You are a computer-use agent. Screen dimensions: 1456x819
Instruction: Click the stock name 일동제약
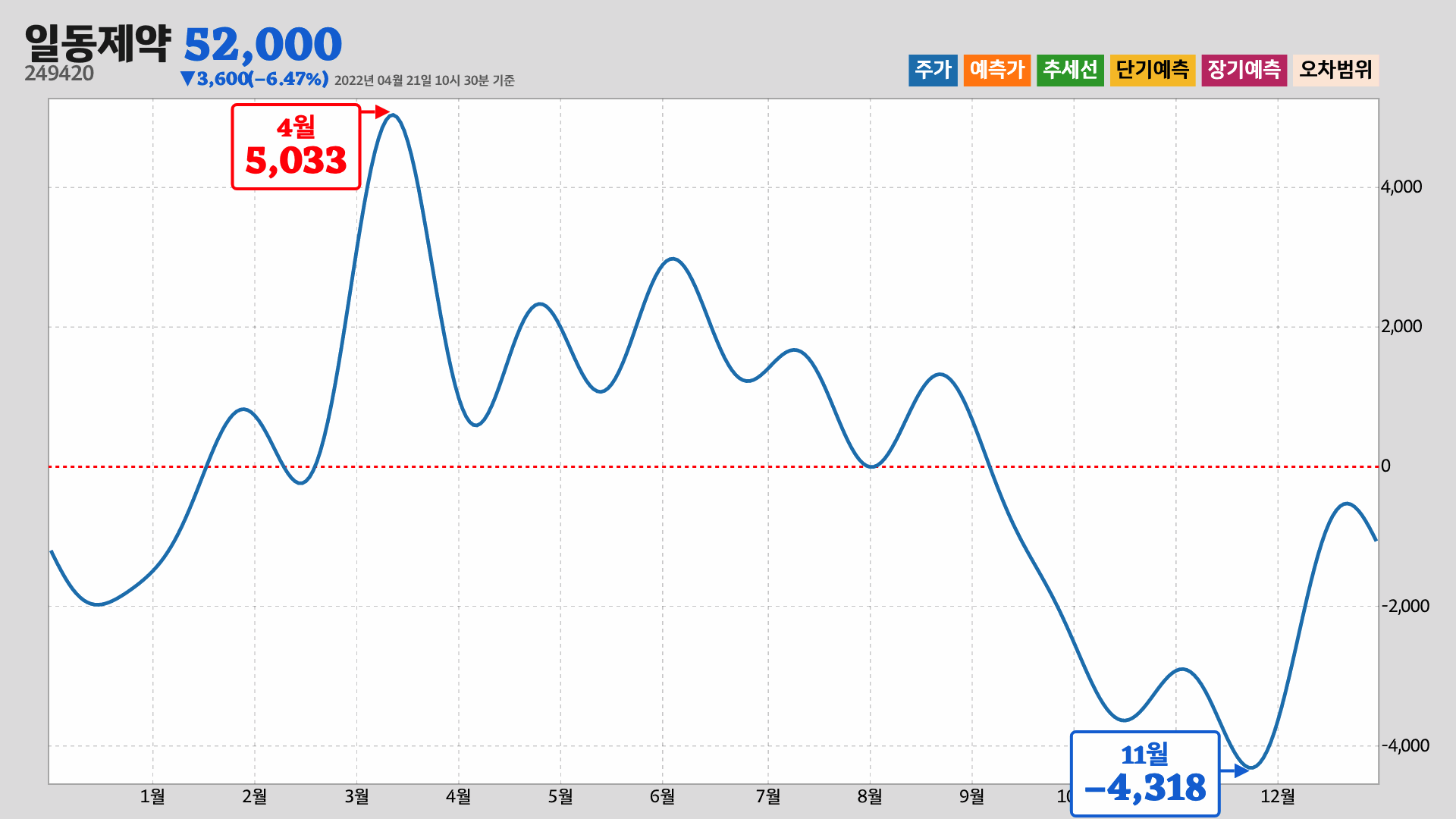coord(98,43)
